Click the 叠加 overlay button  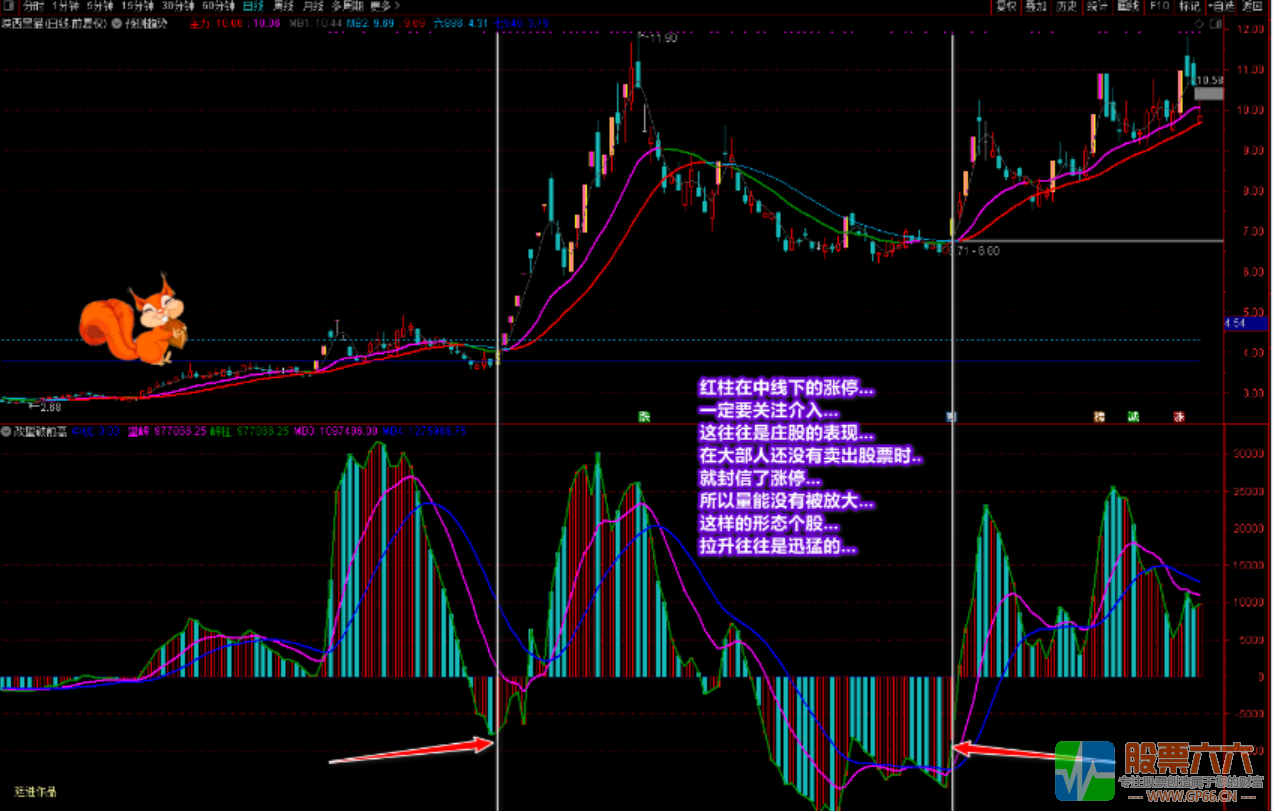(1036, 5)
